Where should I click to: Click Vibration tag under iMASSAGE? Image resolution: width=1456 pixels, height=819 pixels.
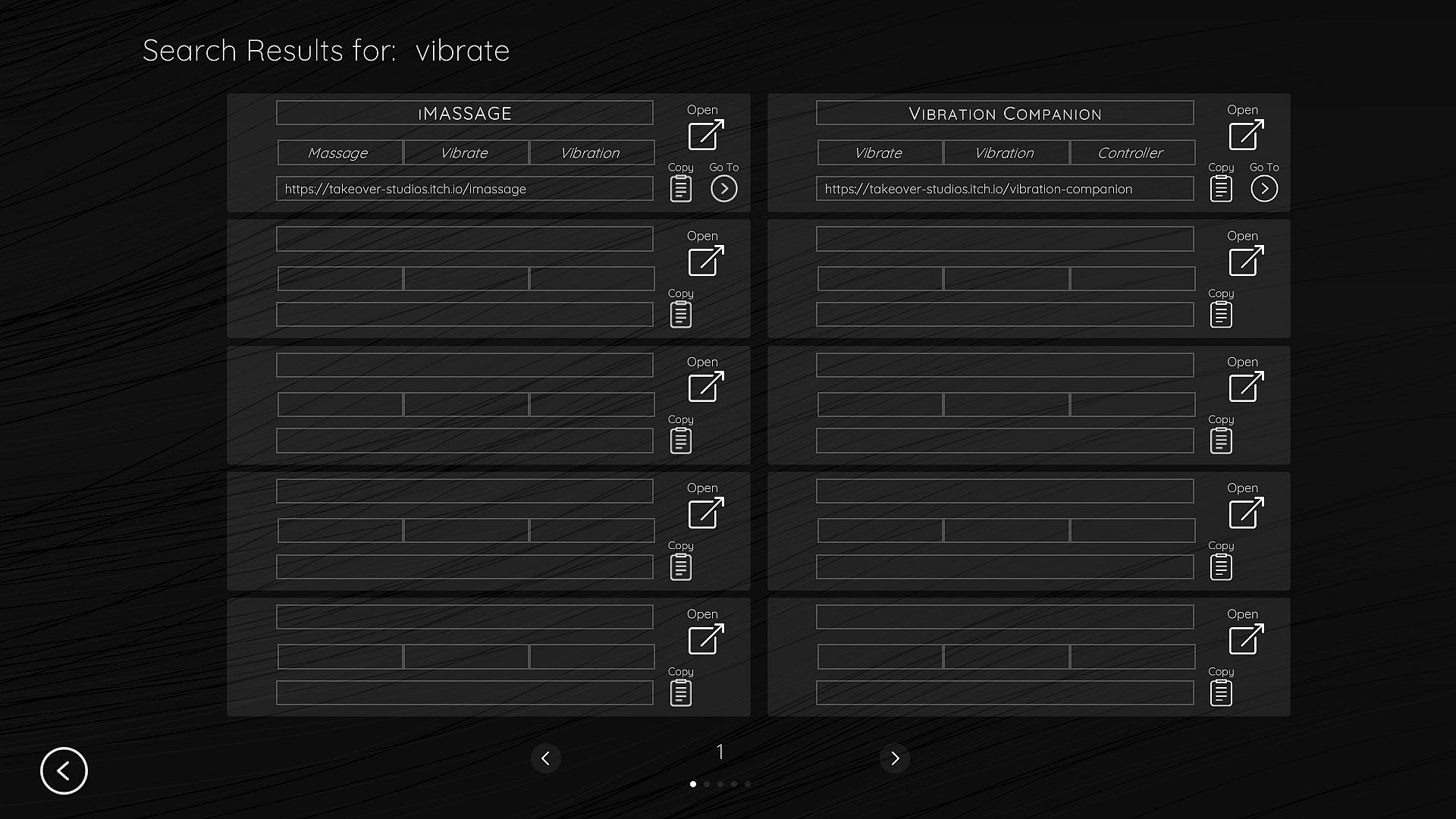pyautogui.click(x=591, y=152)
